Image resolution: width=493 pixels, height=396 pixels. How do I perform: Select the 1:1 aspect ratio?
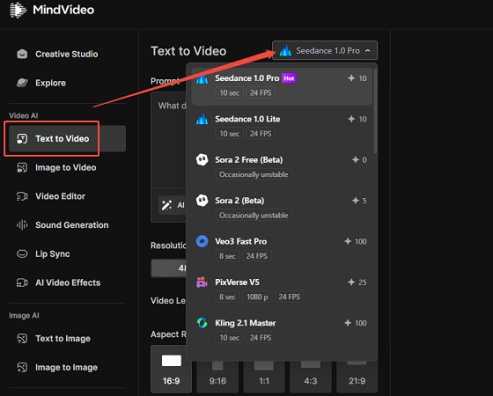[x=264, y=377]
